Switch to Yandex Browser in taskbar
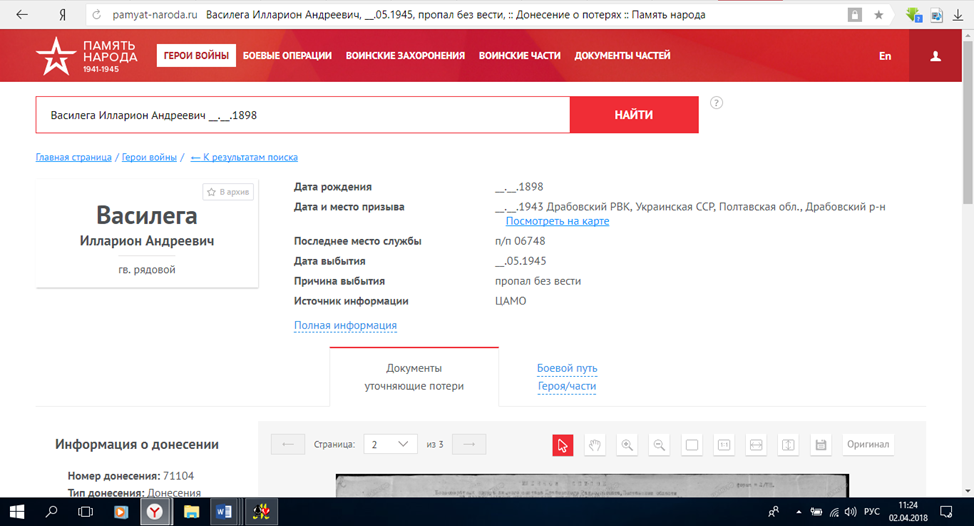 [155, 512]
